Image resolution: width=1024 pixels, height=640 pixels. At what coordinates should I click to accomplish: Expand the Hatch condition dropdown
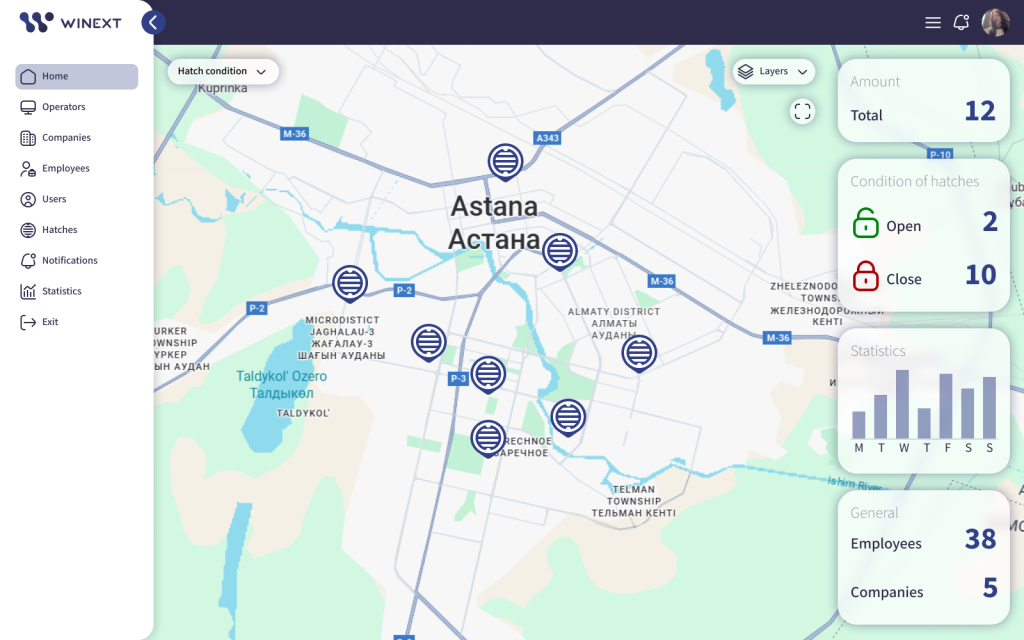click(222, 72)
